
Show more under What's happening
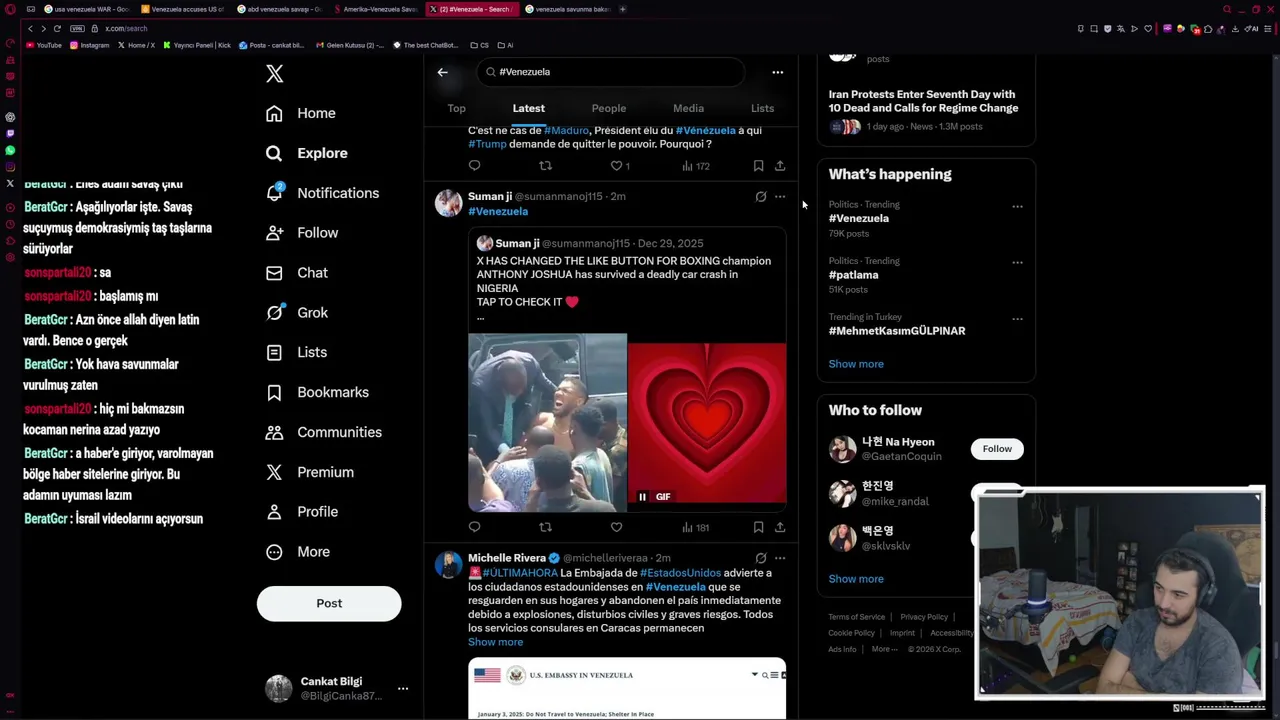856,364
